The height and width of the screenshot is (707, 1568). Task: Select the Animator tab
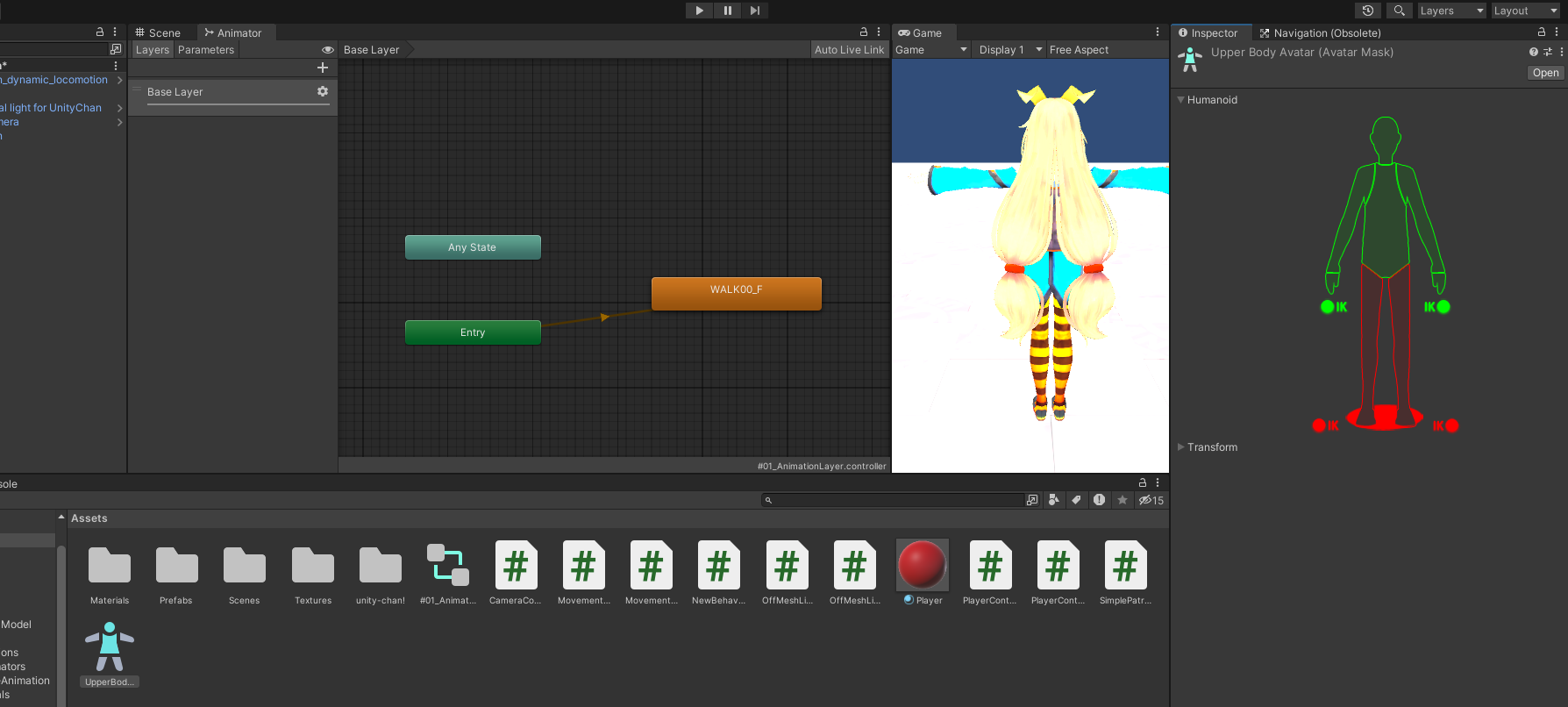(233, 32)
